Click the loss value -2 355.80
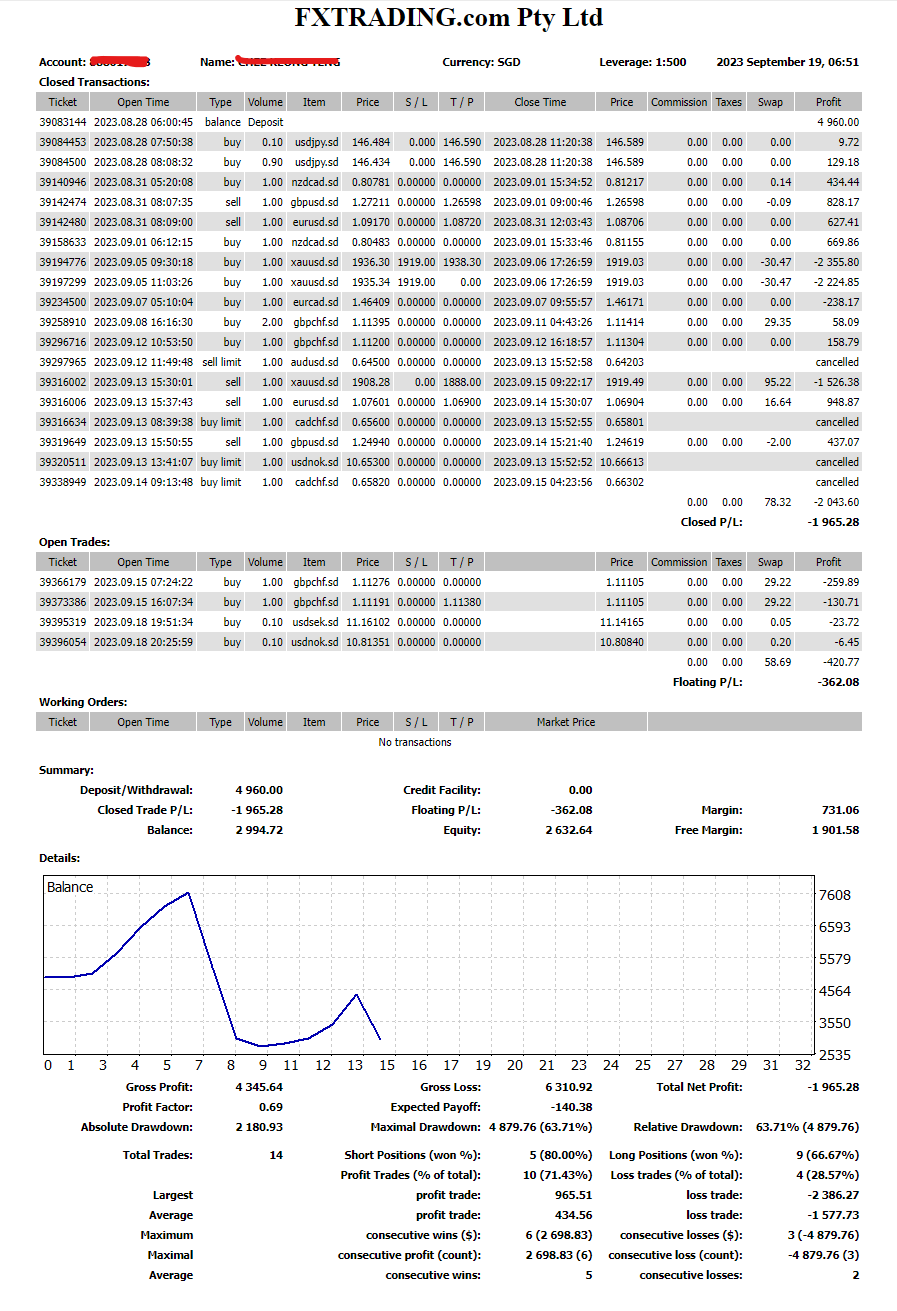This screenshot has height=1311, width=897. pyautogui.click(x=834, y=262)
